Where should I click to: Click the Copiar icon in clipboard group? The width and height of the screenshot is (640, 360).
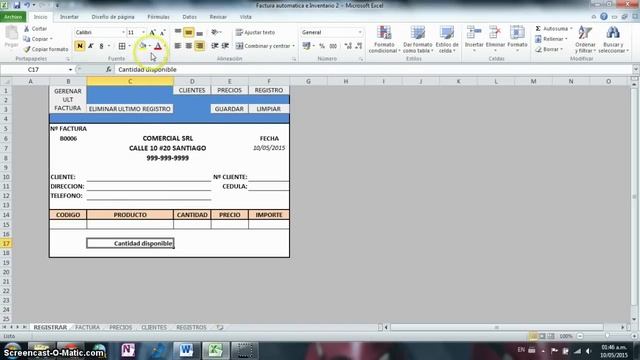pos(27,39)
